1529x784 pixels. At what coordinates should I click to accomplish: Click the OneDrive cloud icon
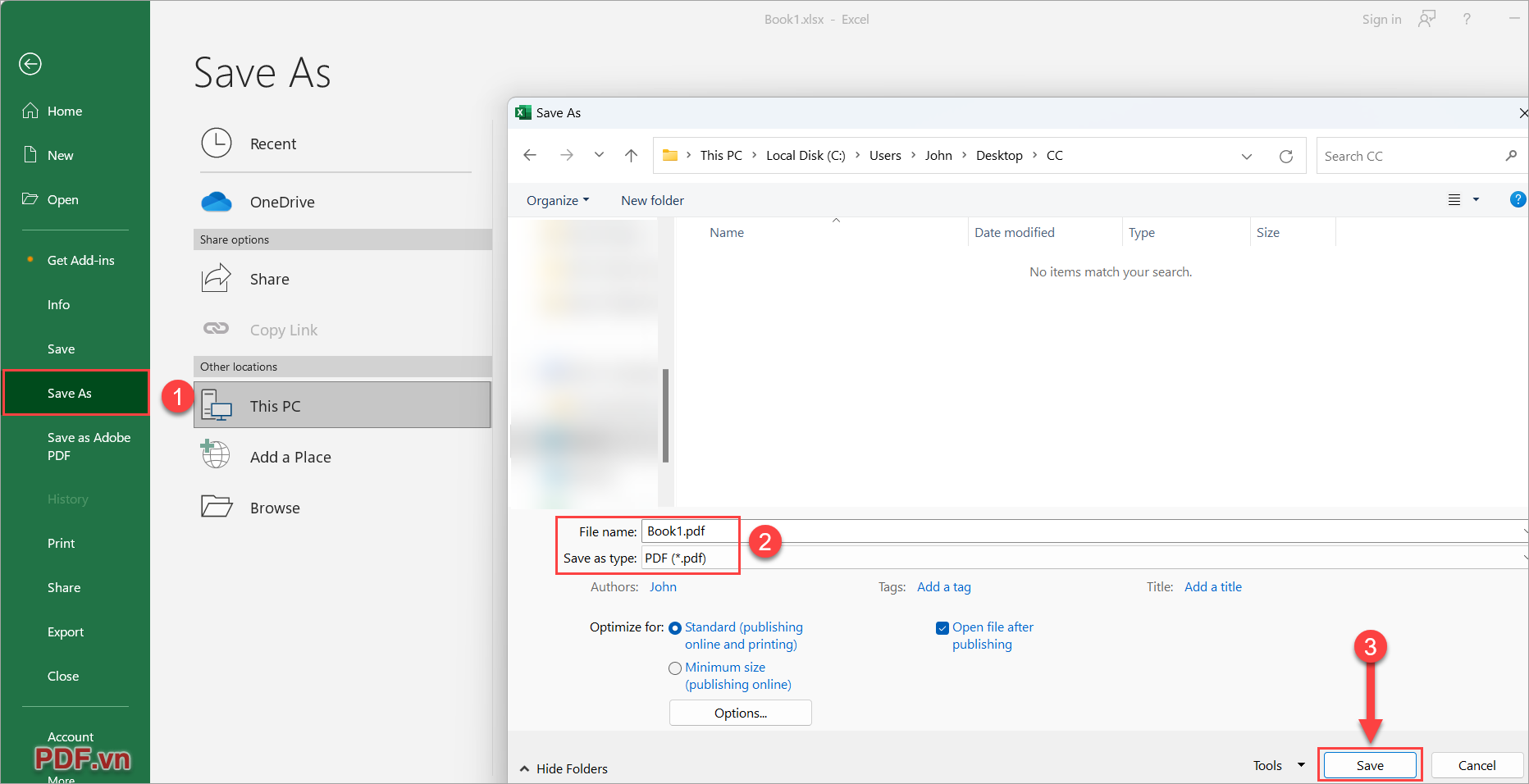pyautogui.click(x=217, y=202)
